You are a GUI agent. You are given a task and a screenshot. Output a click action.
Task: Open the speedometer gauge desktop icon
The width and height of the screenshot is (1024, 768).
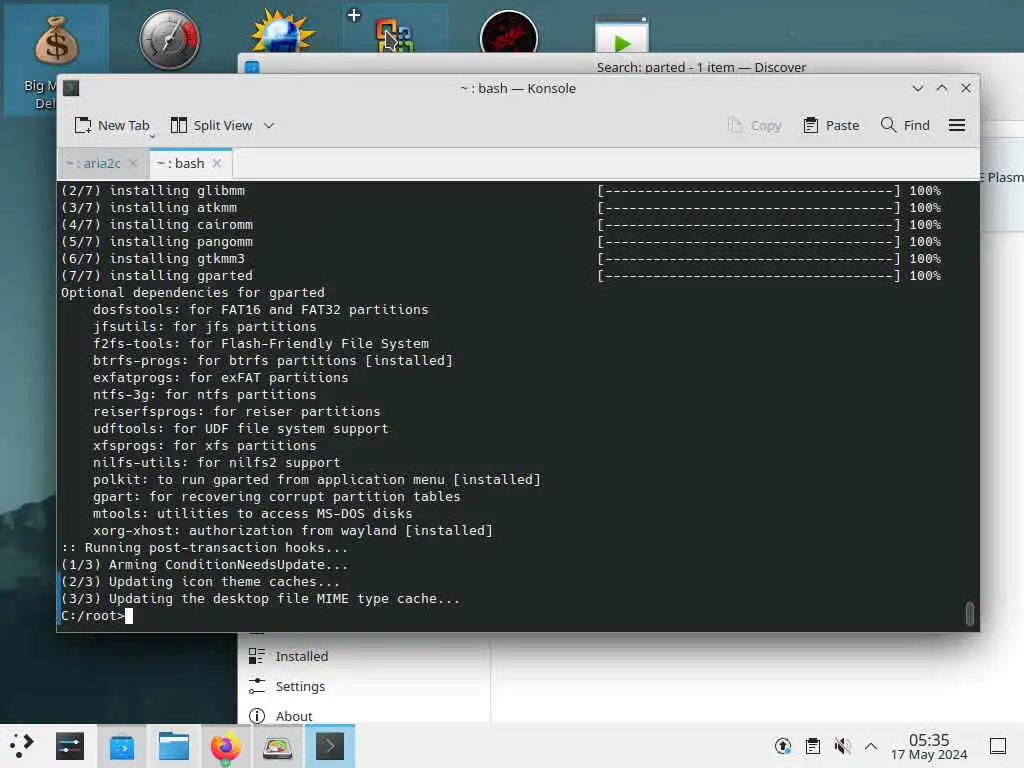click(169, 39)
